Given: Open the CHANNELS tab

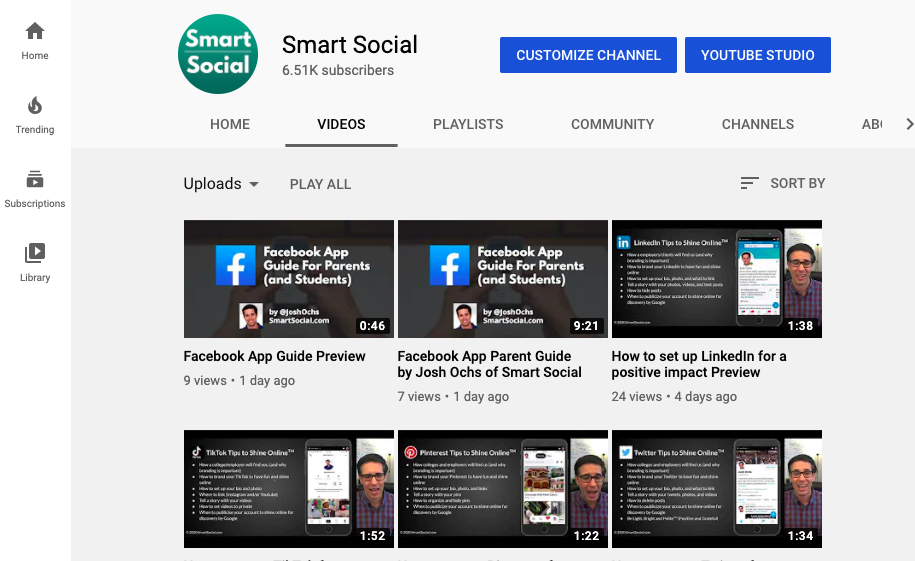Looking at the screenshot, I should [x=757, y=124].
